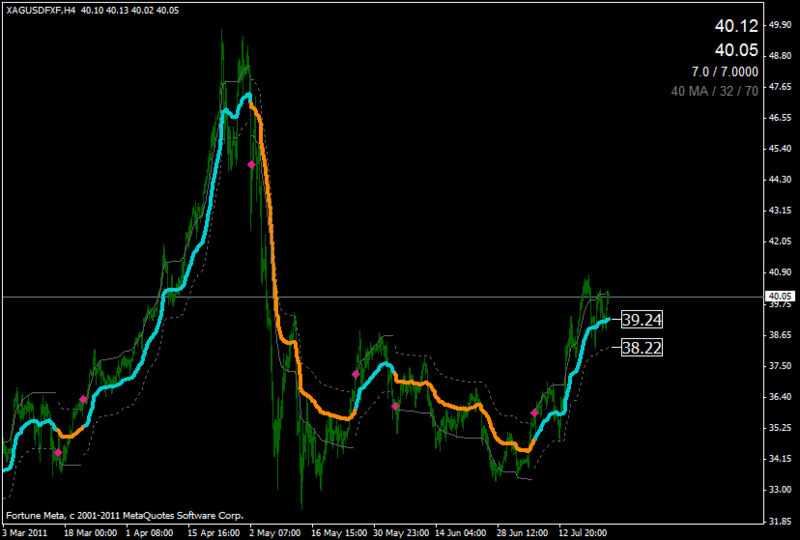Screen dimensions: 800x540
Task: Click the 40.90 price axis label
Action: (780, 272)
